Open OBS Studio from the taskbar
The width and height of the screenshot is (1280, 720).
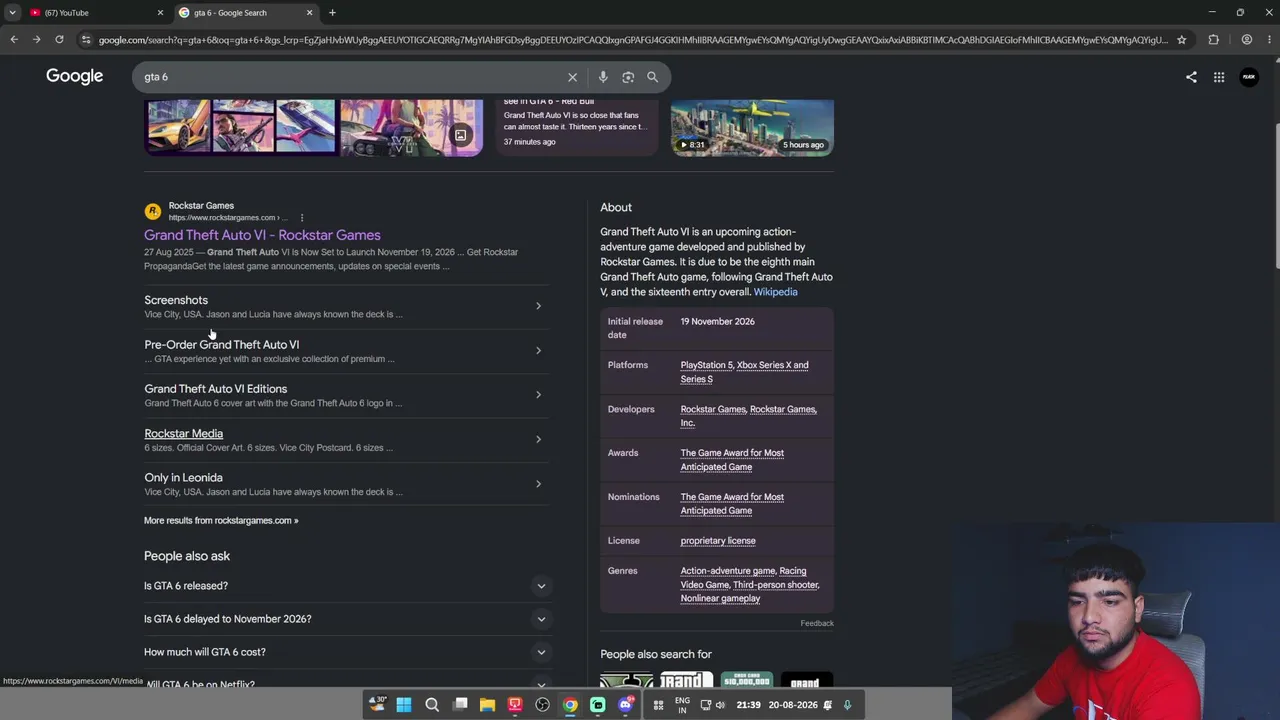click(542, 705)
